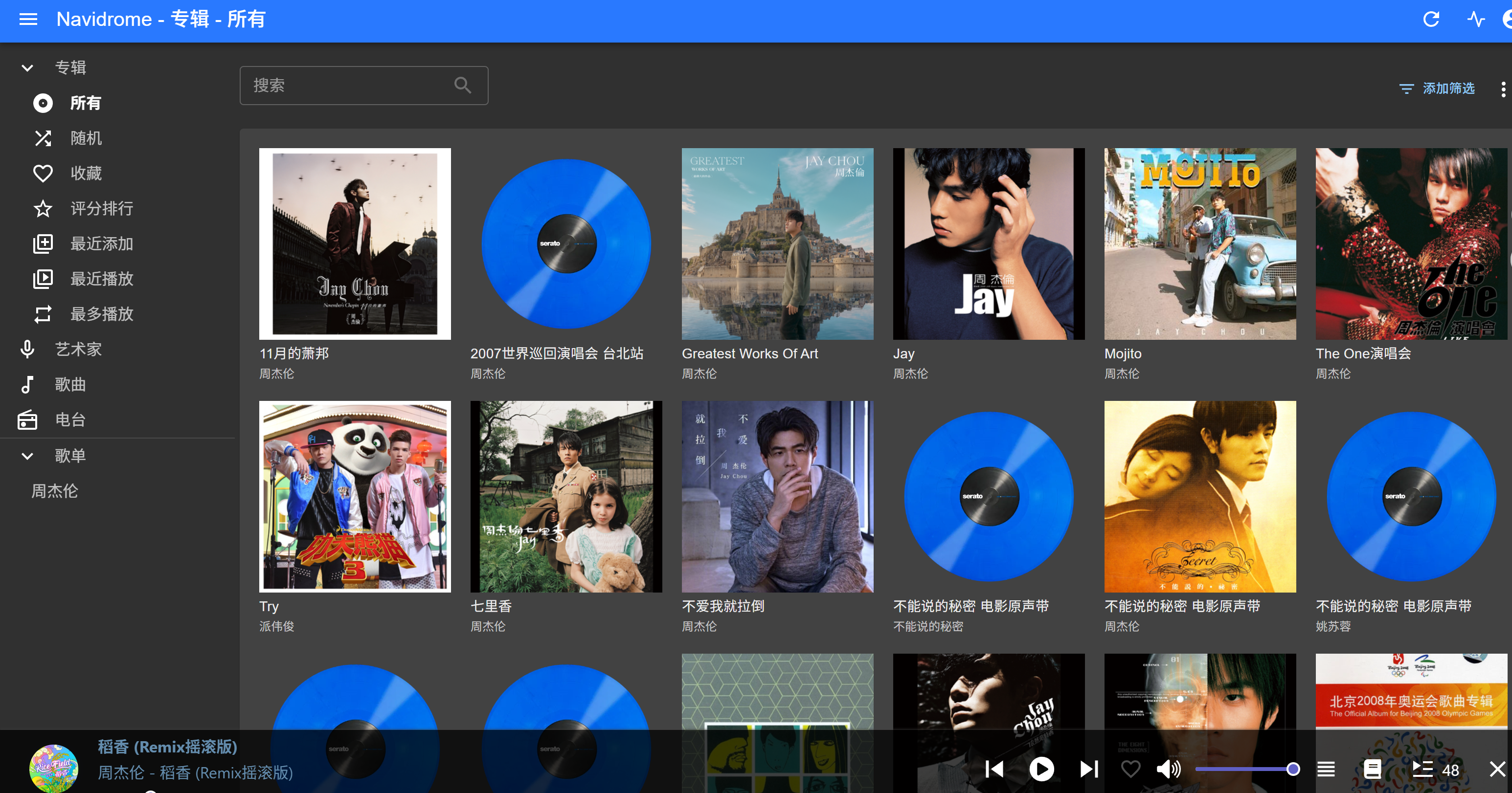Viewport: 1512px width, 793px height.
Task: Open 2007世界巡回演唱会 台北站 album cover
Action: click(566, 243)
